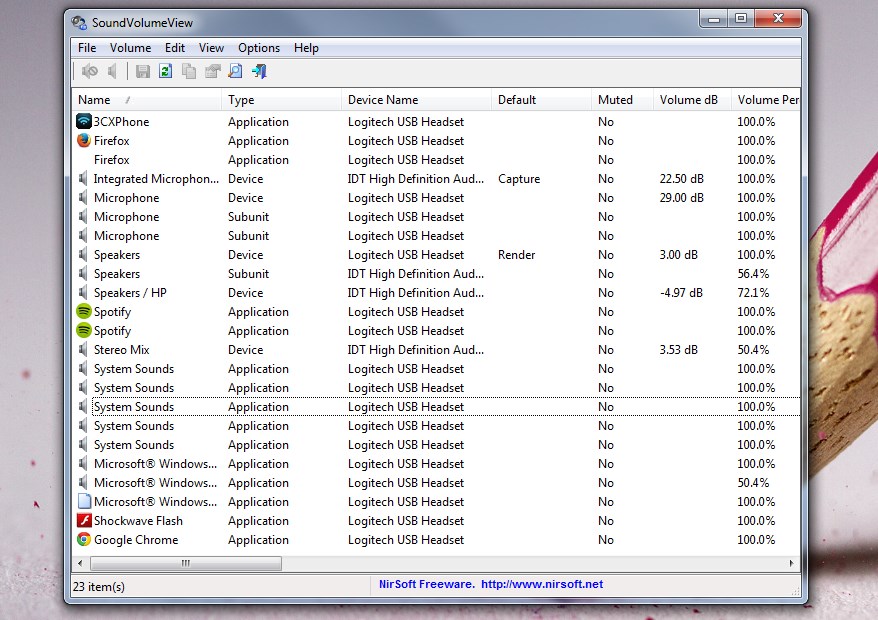878x620 pixels.
Task: Select the Shockwave Flash row
Action: [436, 520]
